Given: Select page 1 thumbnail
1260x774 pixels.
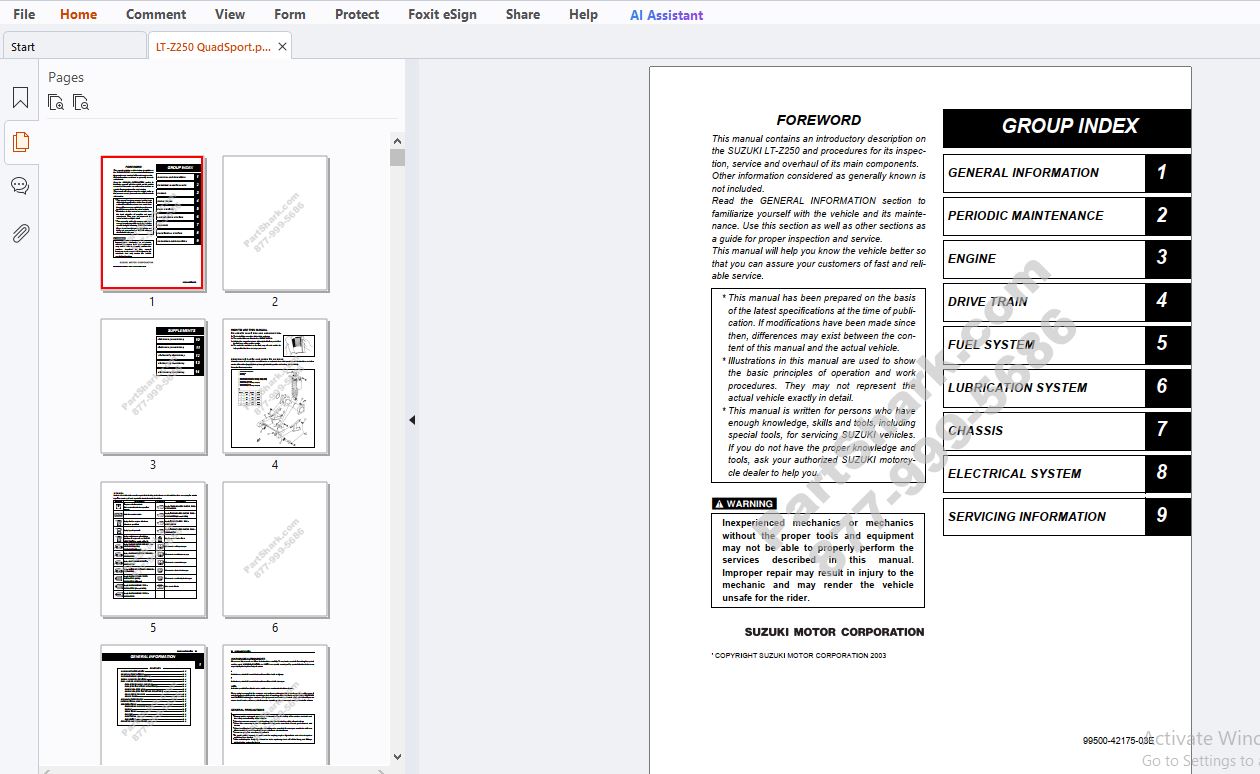Looking at the screenshot, I should tap(152, 222).
